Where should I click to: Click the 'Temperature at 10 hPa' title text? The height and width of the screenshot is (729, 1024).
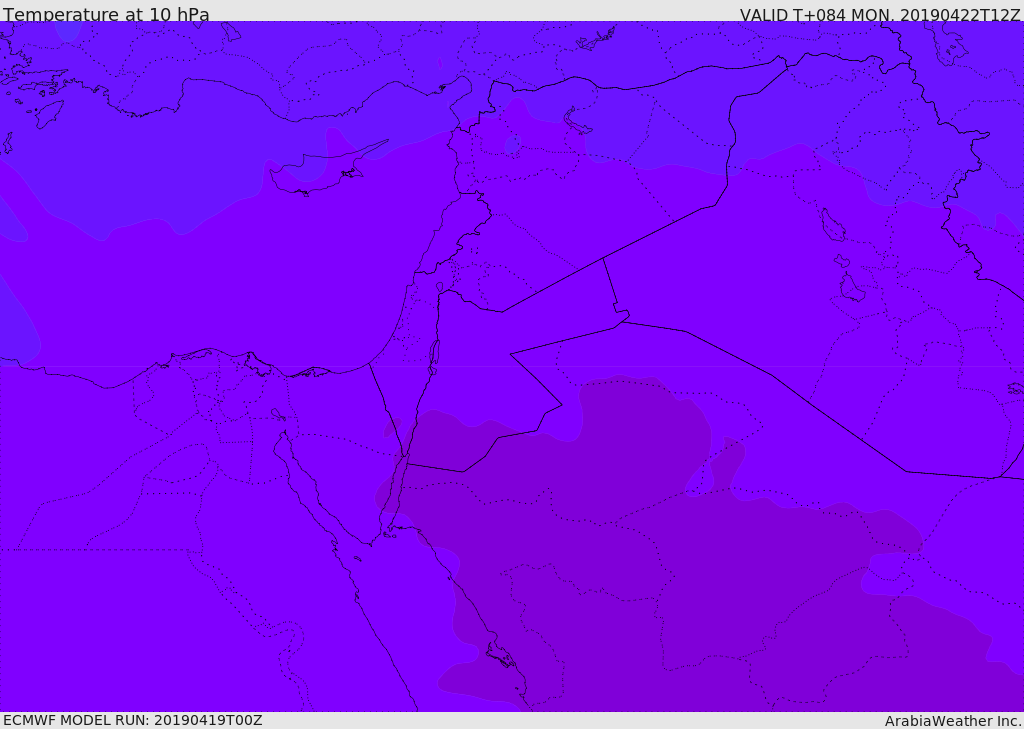106,14
